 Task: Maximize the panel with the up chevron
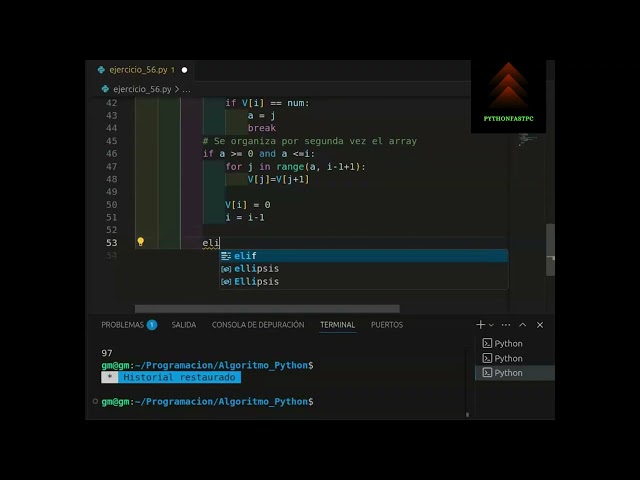[x=522, y=325]
